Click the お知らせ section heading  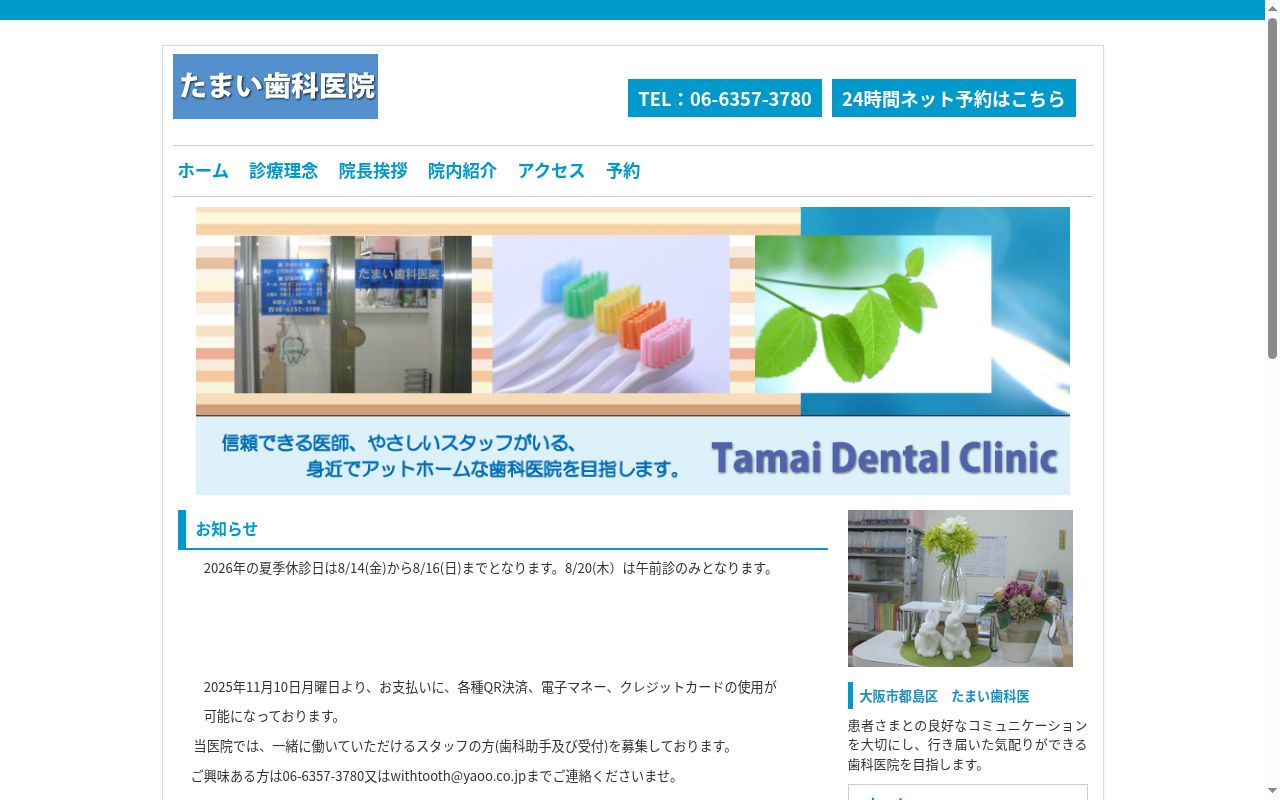click(x=503, y=529)
